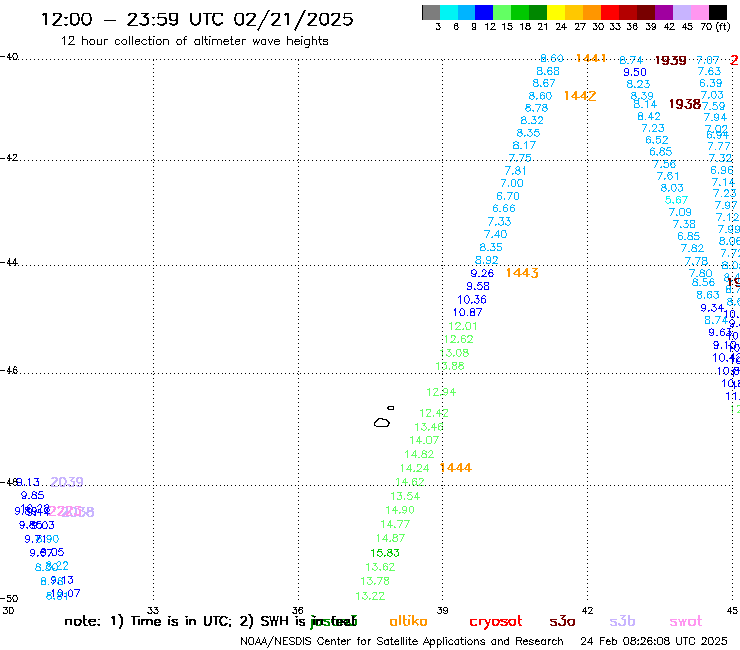Viewport: 740px width, 650px height.
Task: Click the 13.62 wave height reading
Action: [380, 567]
